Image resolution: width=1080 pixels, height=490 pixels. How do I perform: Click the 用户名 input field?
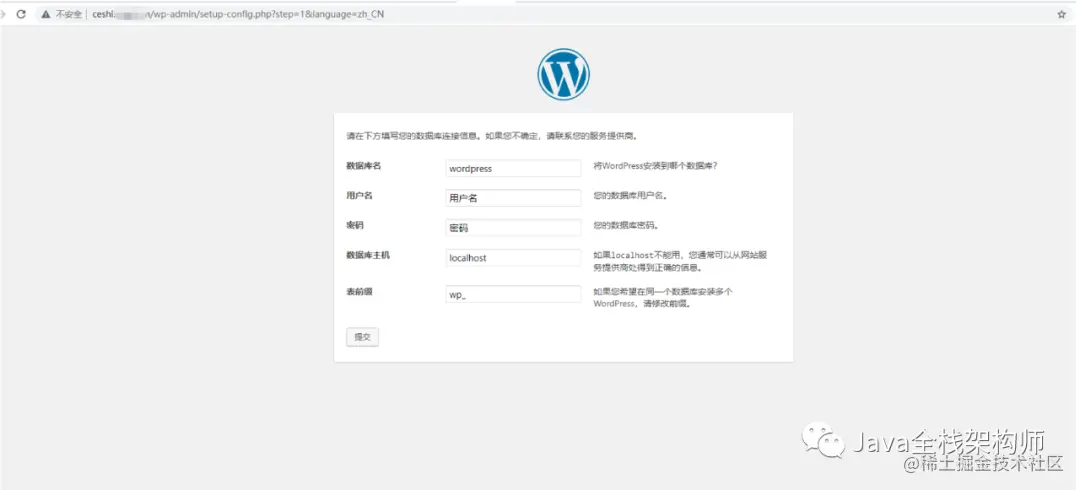(x=513, y=198)
